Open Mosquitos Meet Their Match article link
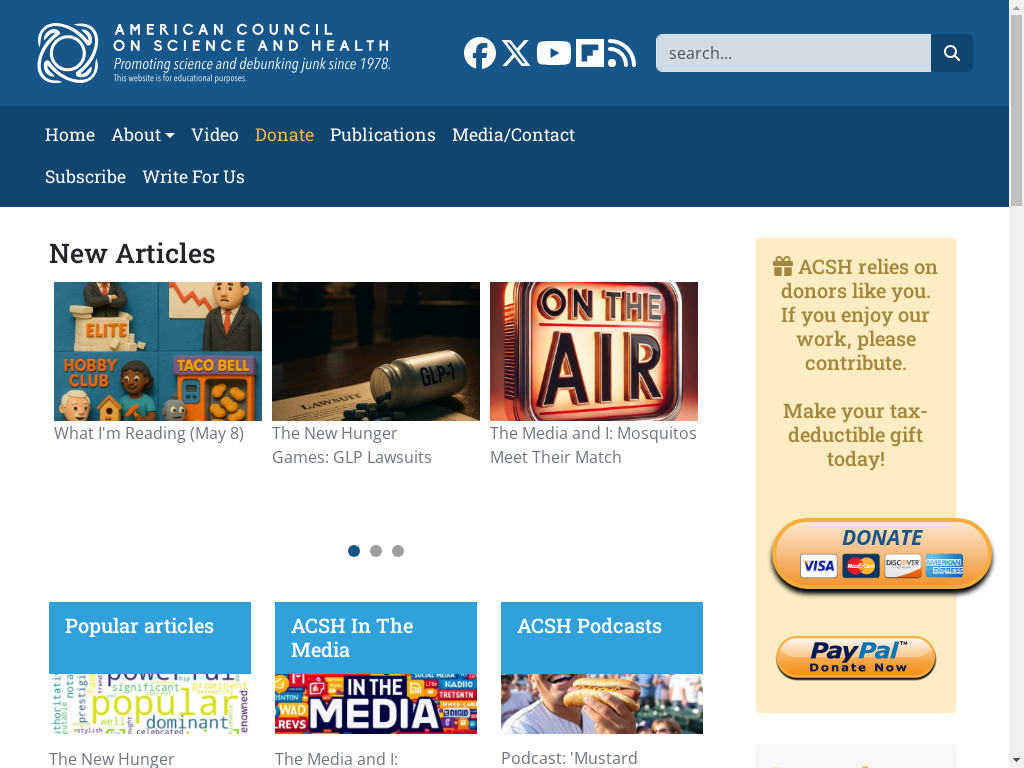 pos(593,445)
